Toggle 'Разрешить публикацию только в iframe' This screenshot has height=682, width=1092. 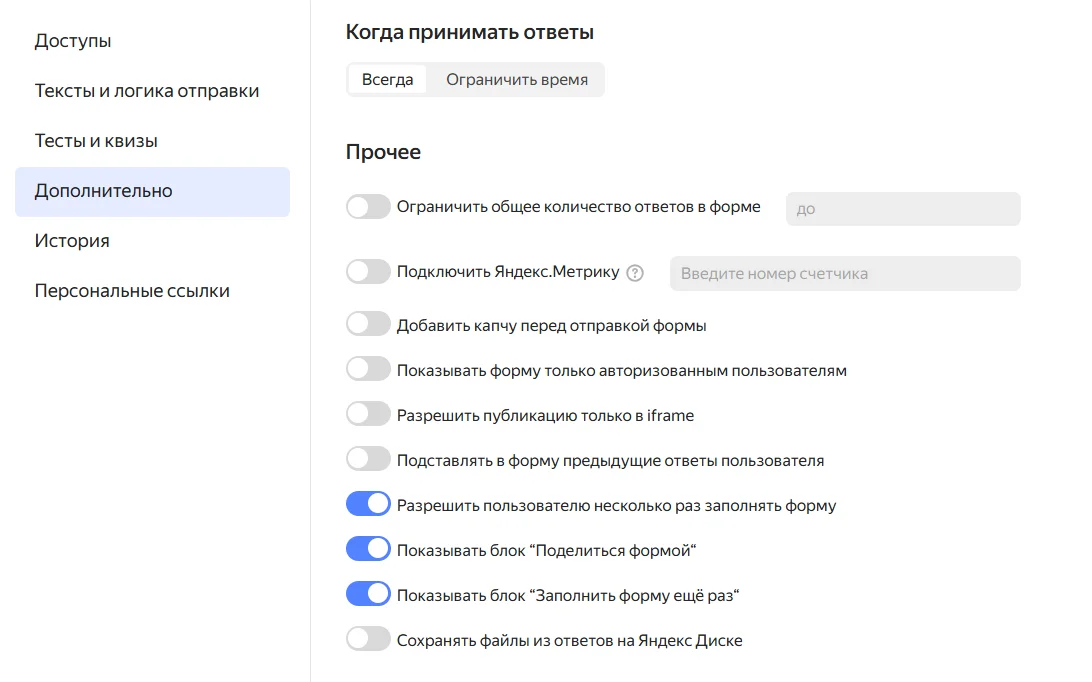click(367, 414)
